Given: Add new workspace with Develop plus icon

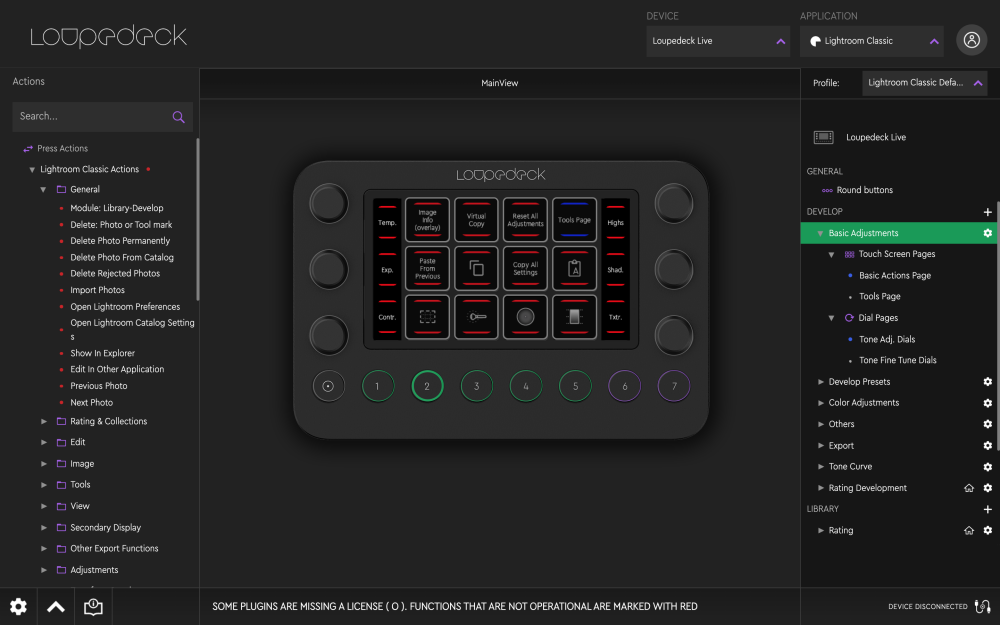Looking at the screenshot, I should 987,212.
